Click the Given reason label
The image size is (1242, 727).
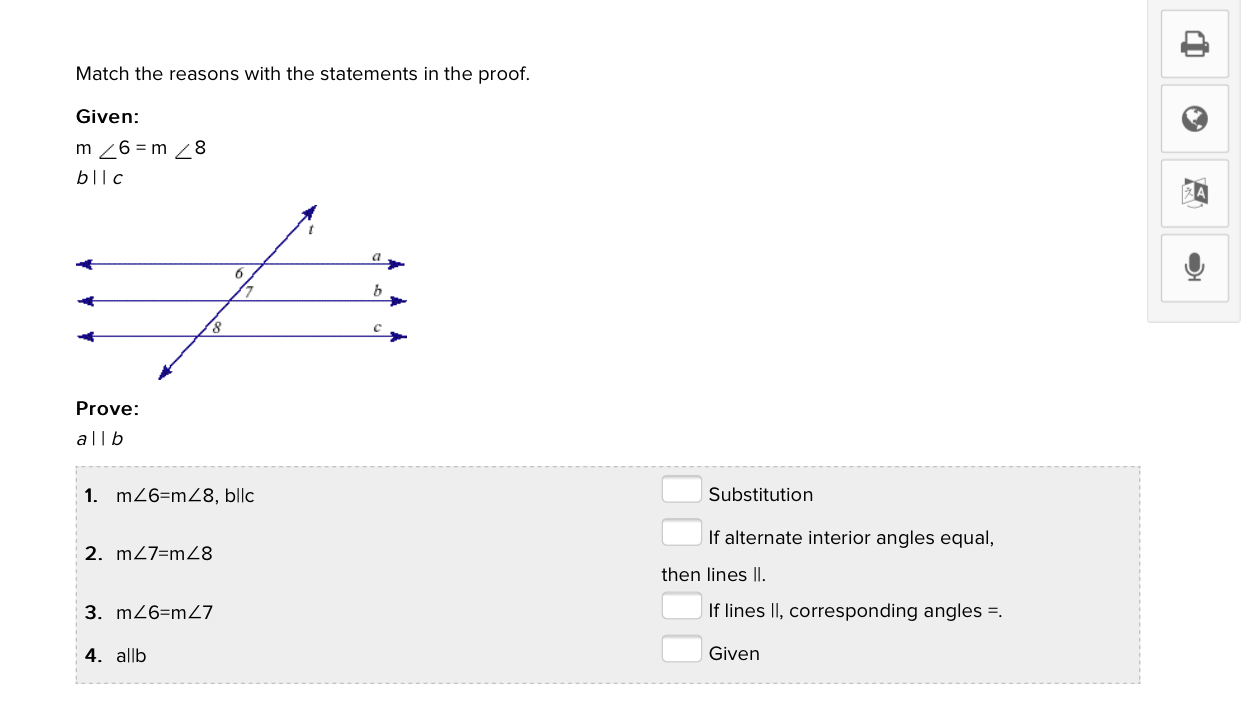734,653
